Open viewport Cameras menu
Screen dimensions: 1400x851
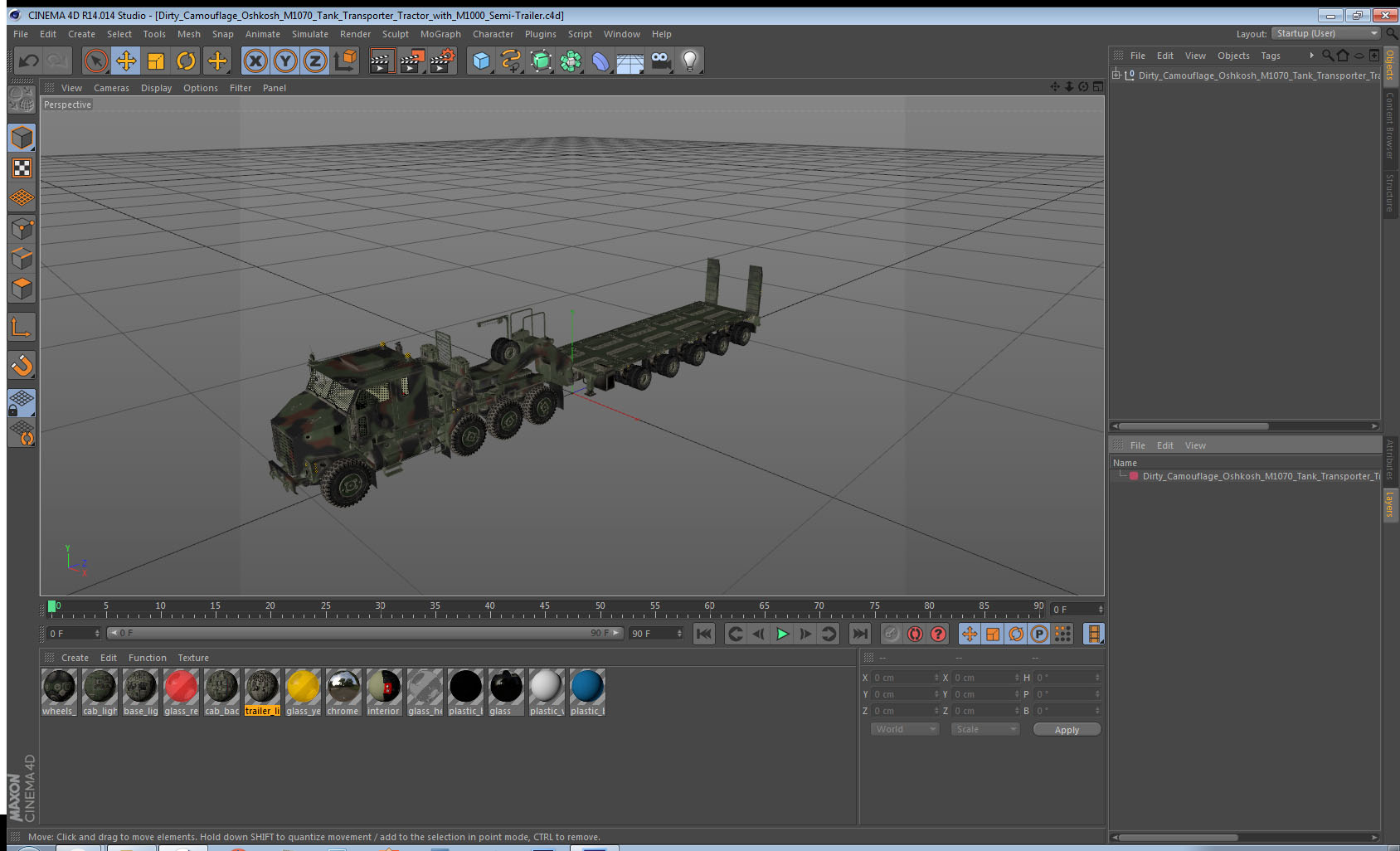(x=111, y=88)
